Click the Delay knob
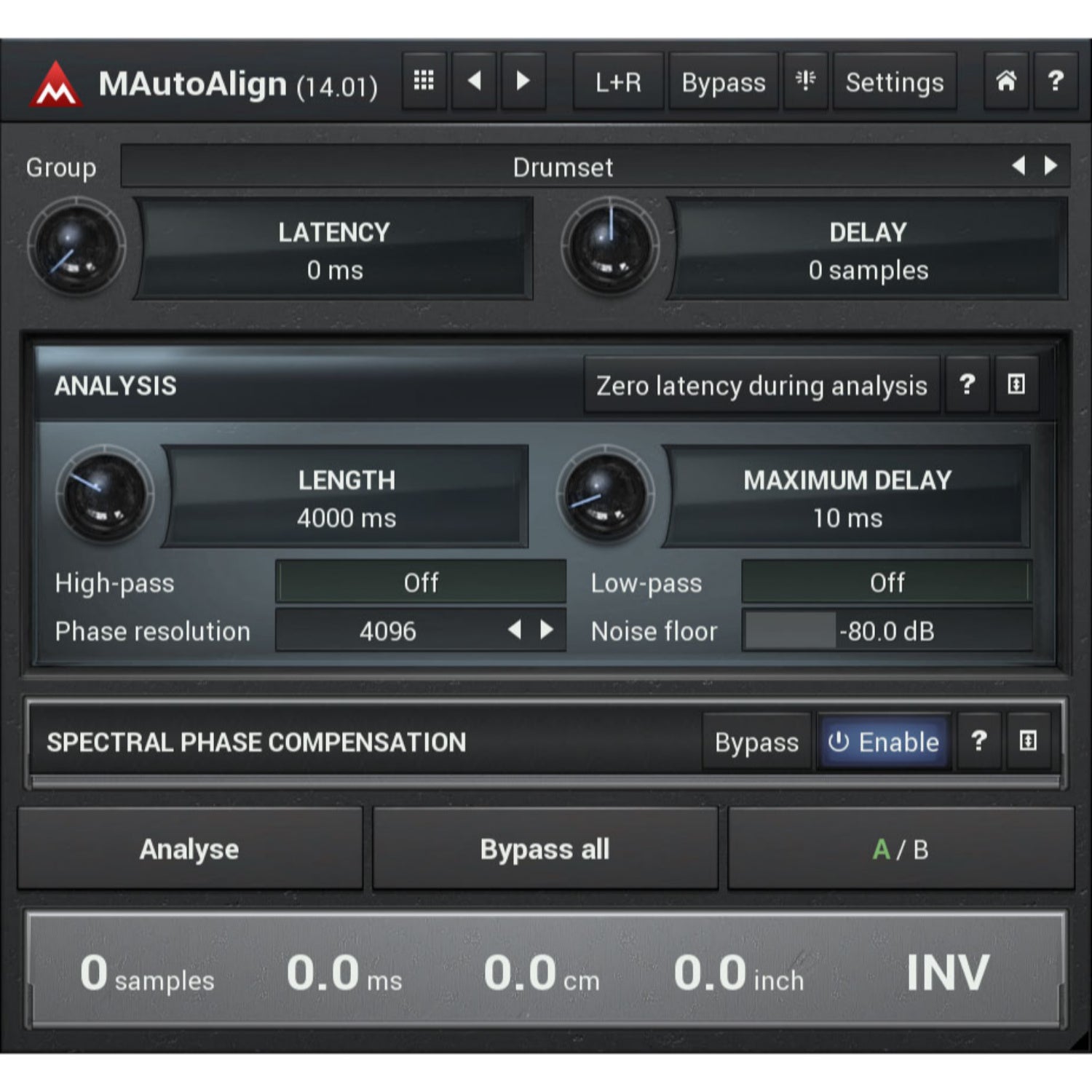This screenshot has height=1092, width=1092. (610, 245)
